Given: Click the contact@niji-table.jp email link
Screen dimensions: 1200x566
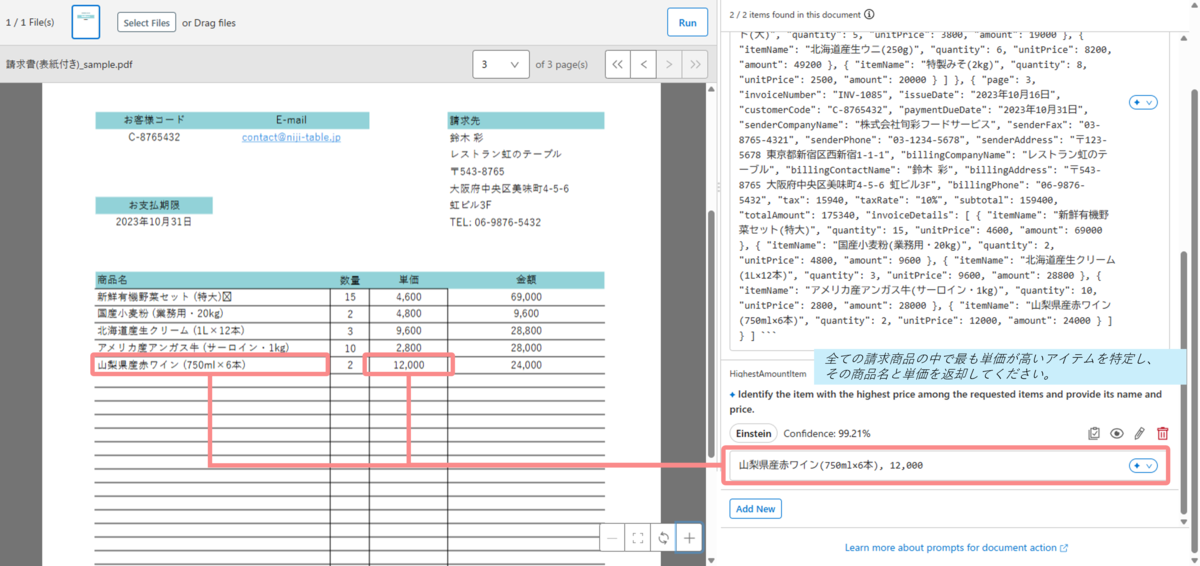Looking at the screenshot, I should 291,137.
